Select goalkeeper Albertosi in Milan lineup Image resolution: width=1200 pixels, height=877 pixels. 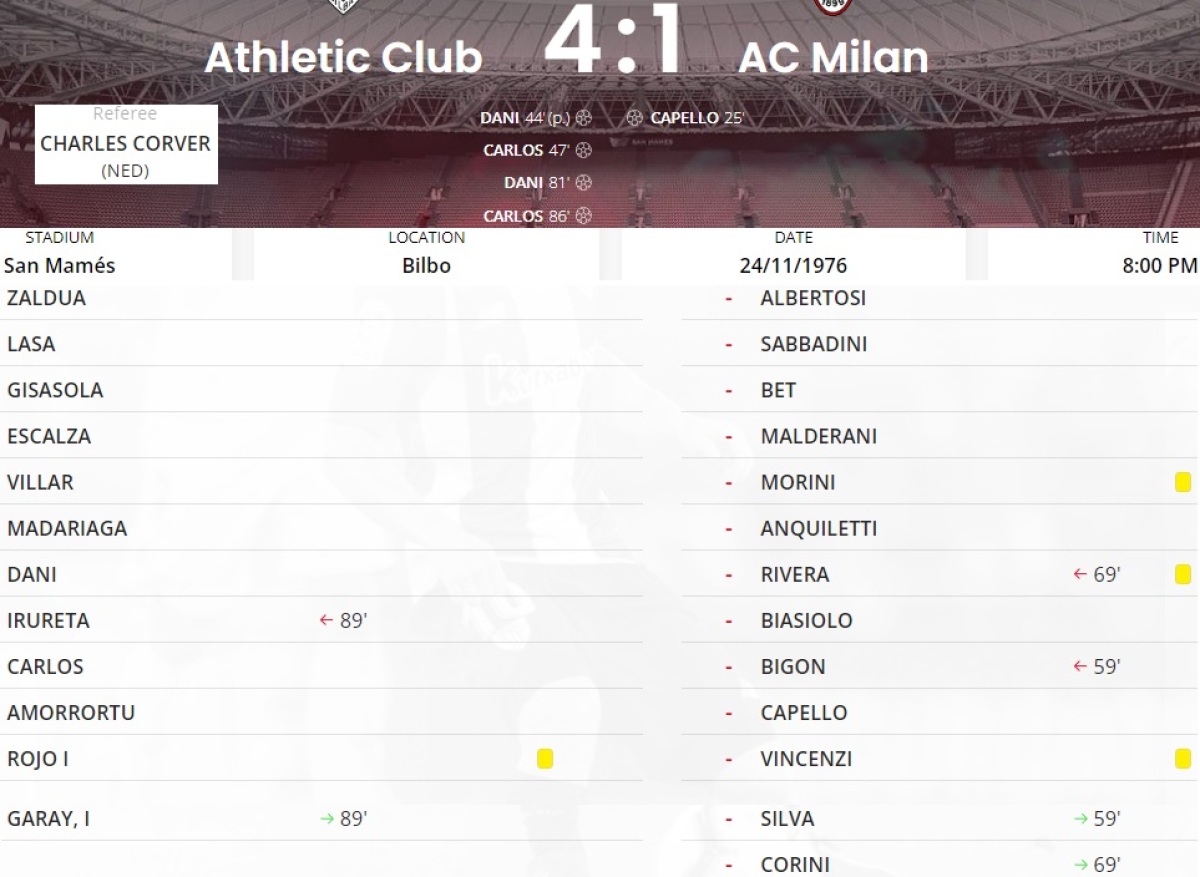[813, 298]
